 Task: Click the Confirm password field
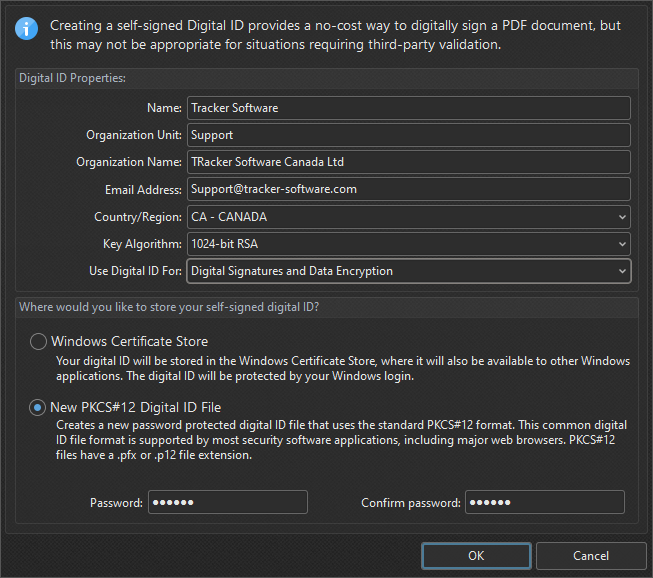[545, 502]
